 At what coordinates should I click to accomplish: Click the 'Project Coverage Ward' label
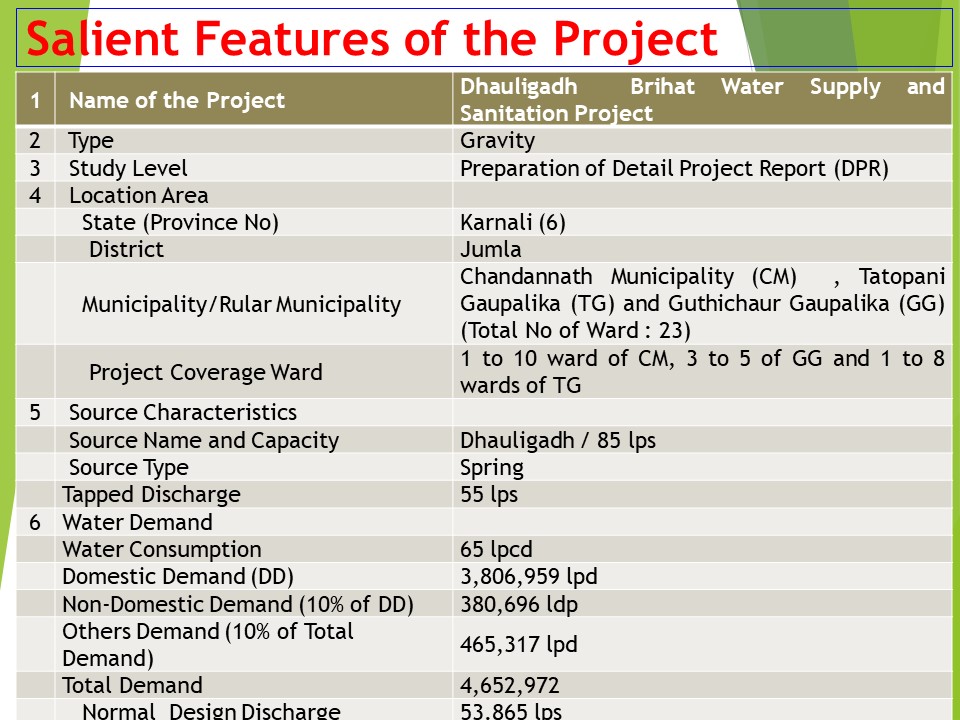(x=205, y=372)
